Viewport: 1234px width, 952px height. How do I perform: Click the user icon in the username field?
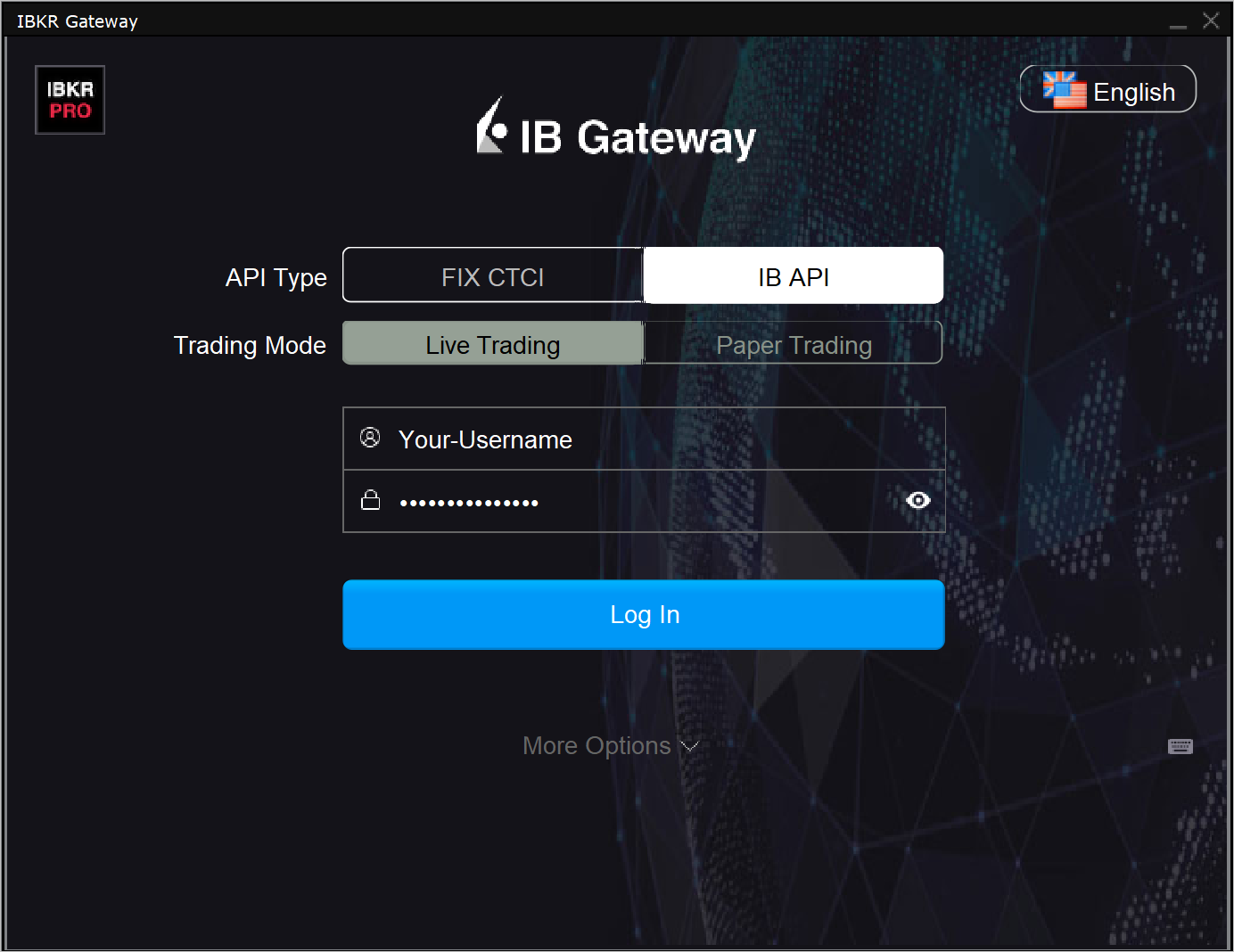coord(370,437)
